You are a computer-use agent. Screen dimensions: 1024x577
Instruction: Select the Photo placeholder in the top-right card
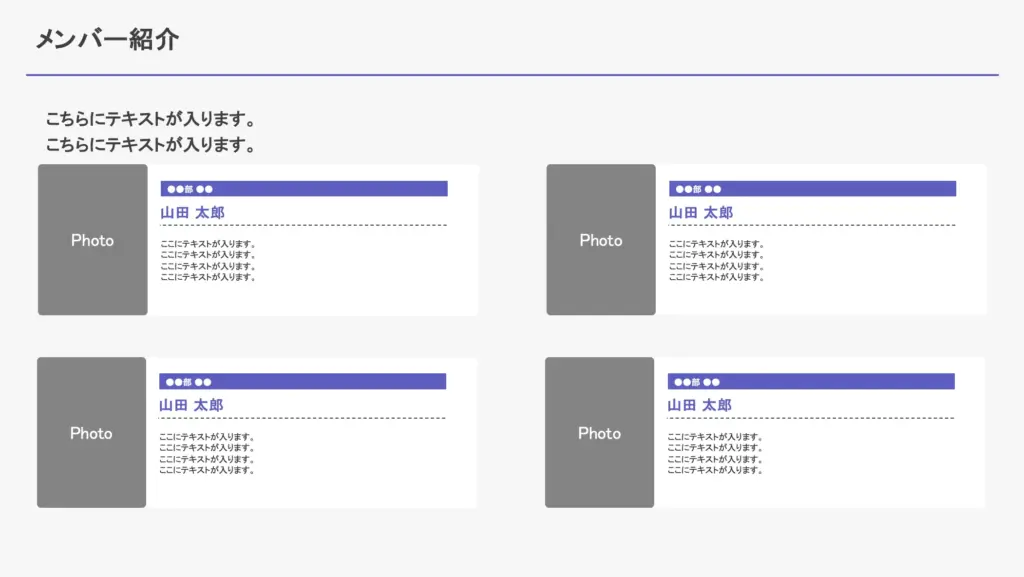[601, 240]
